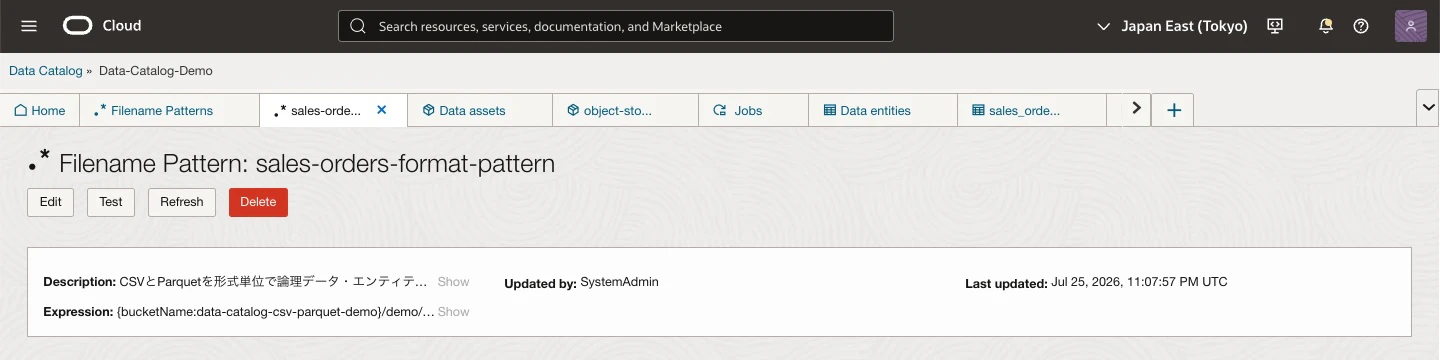Viewport: 1440px width, 360px height.
Task: Open the tab list dropdown arrow
Action: [1428, 108]
